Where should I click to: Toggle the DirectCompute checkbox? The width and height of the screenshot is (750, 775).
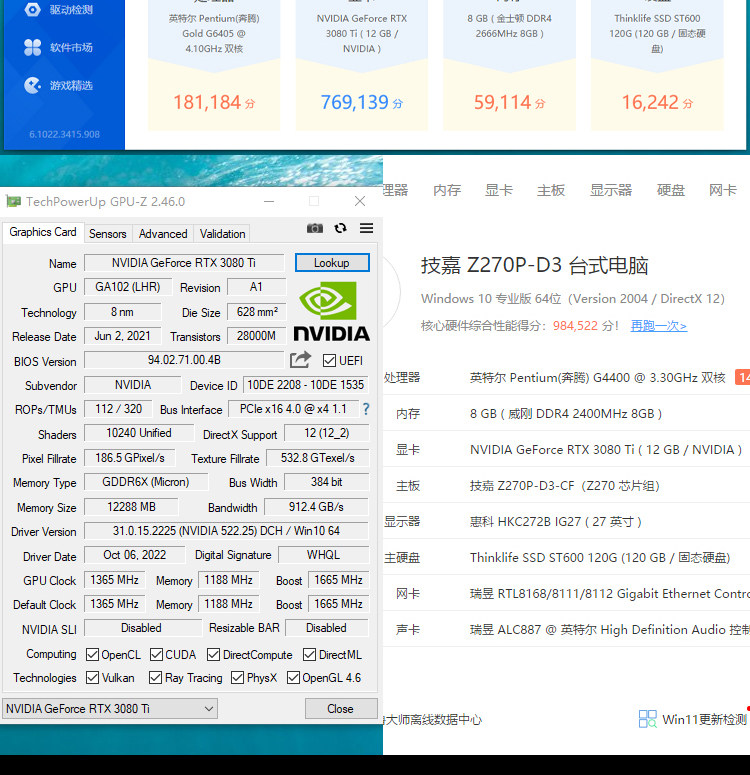pos(214,654)
